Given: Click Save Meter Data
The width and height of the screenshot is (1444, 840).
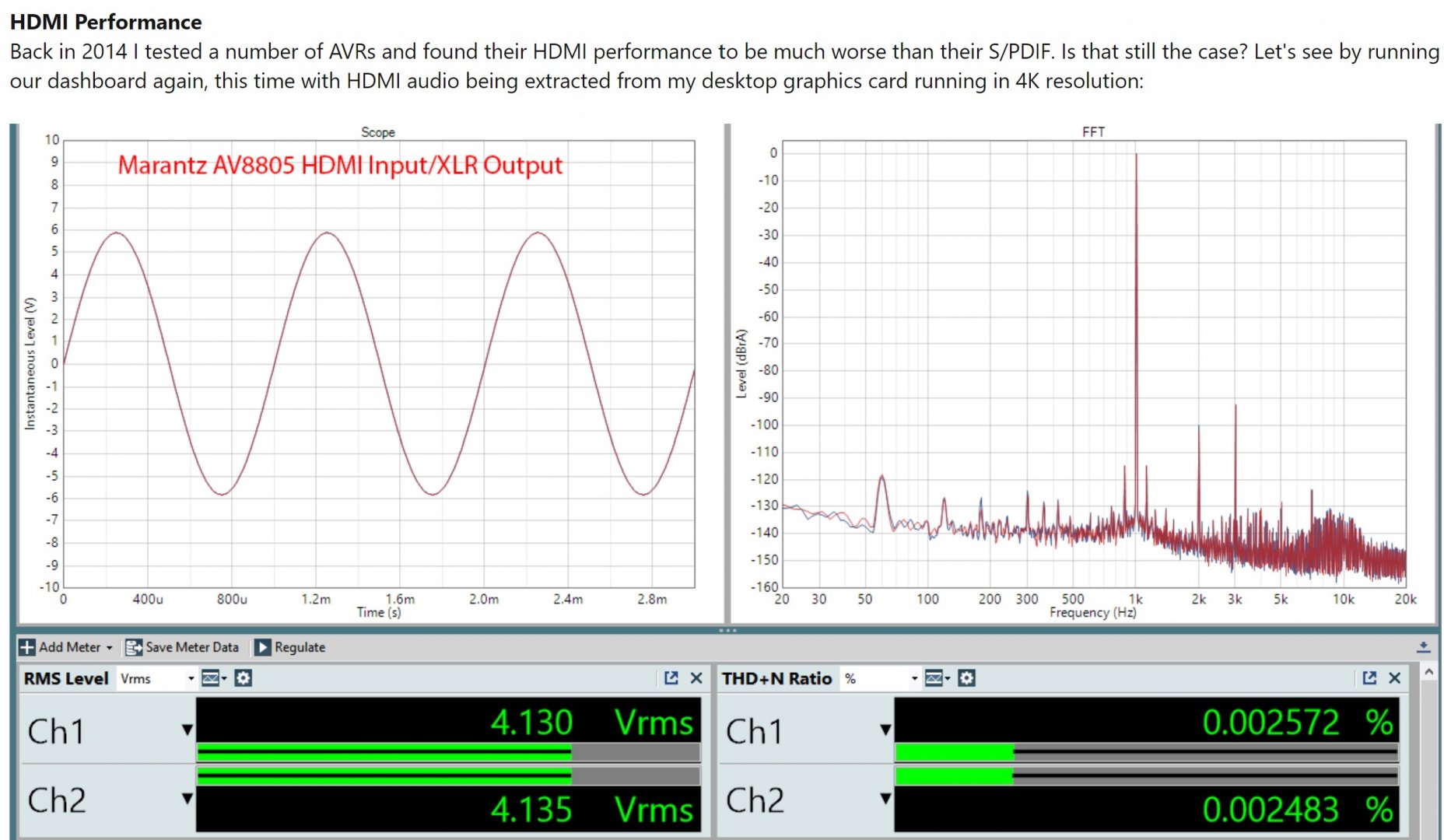Looking at the screenshot, I should (x=182, y=647).
